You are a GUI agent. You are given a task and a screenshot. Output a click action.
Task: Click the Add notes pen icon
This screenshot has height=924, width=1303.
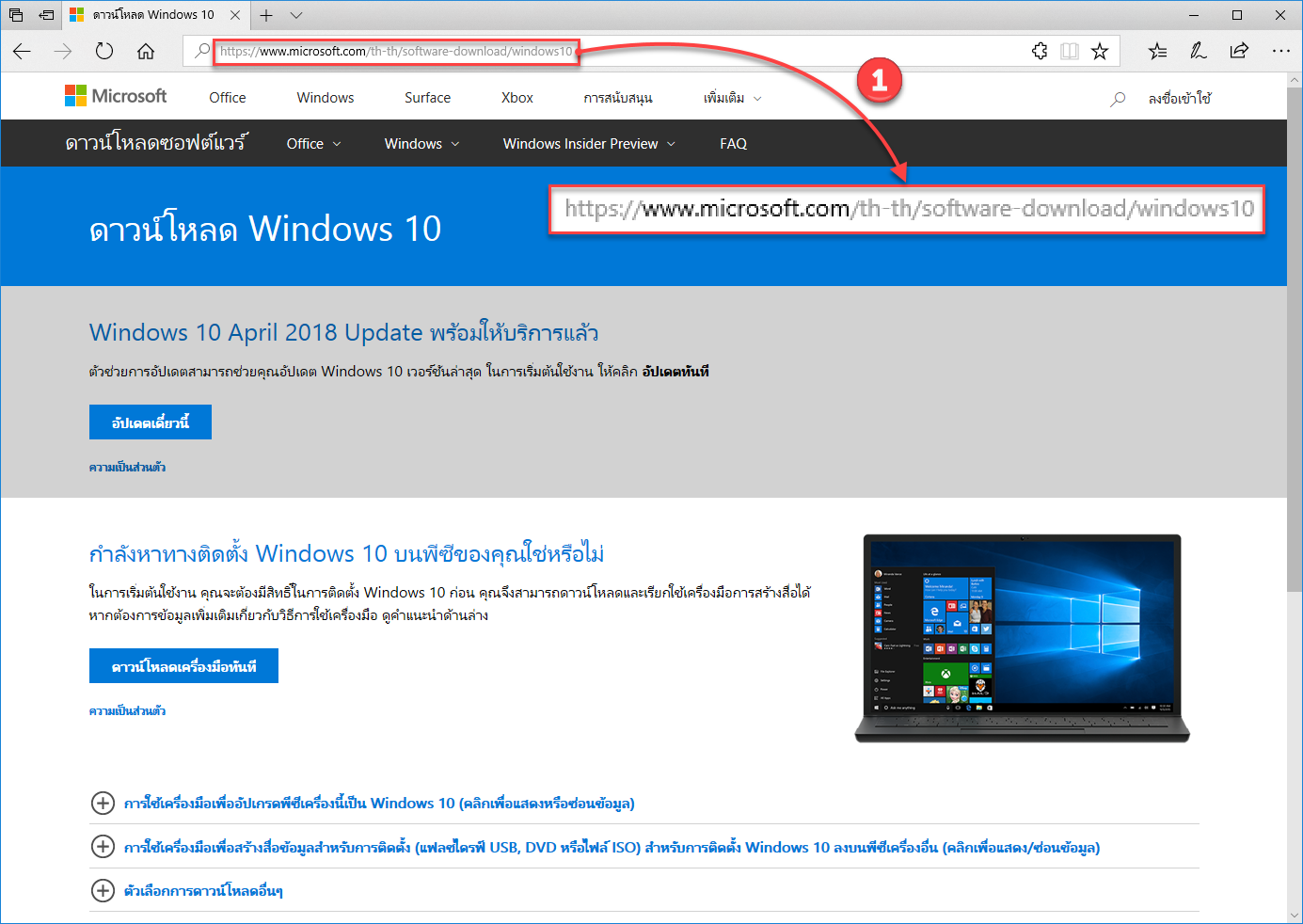[x=1199, y=52]
